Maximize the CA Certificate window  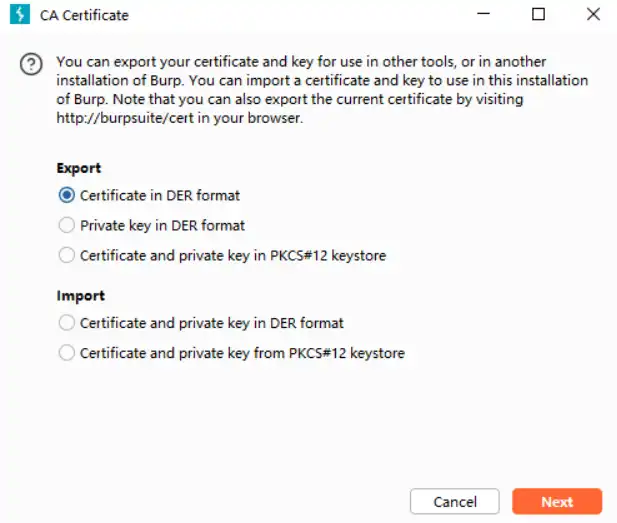538,14
